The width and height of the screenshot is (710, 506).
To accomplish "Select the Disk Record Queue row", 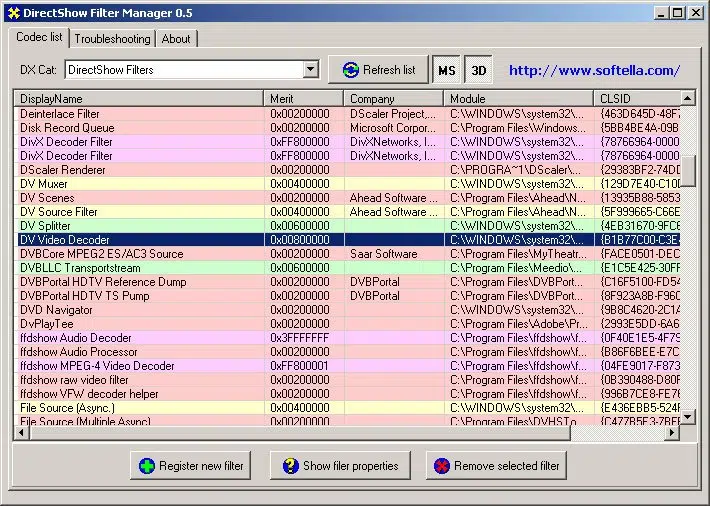I will point(348,128).
